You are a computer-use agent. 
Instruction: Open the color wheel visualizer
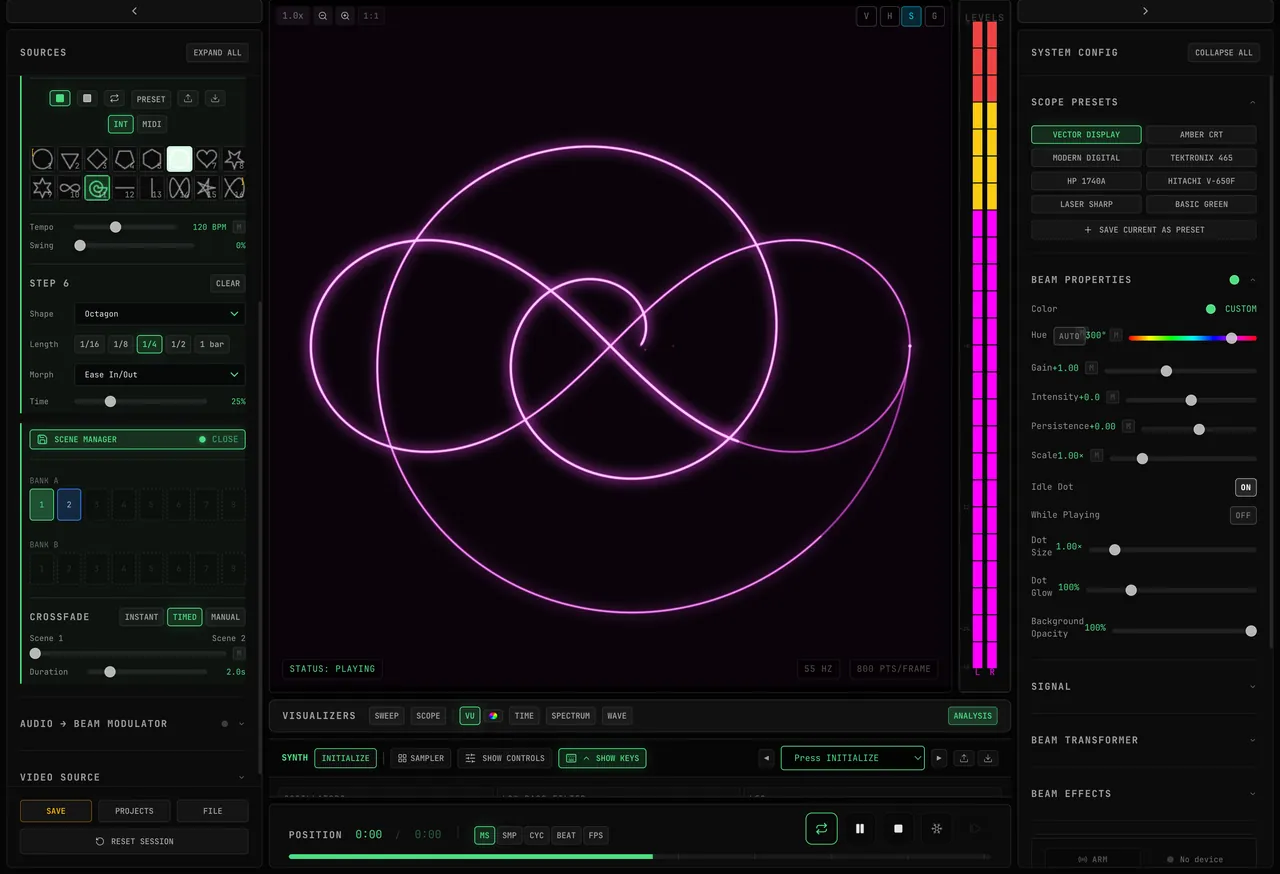coord(494,715)
